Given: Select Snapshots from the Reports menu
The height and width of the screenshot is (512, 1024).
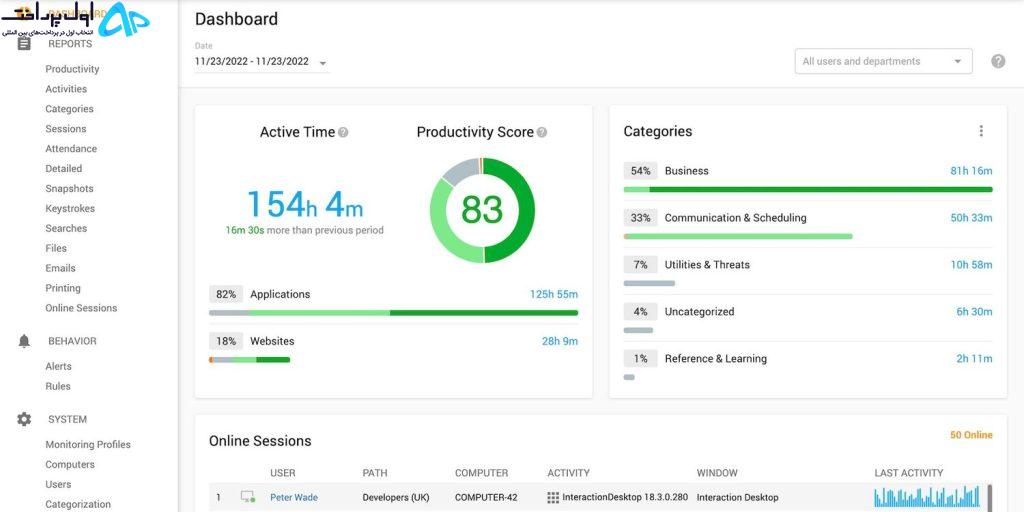Looking at the screenshot, I should click(x=69, y=189).
